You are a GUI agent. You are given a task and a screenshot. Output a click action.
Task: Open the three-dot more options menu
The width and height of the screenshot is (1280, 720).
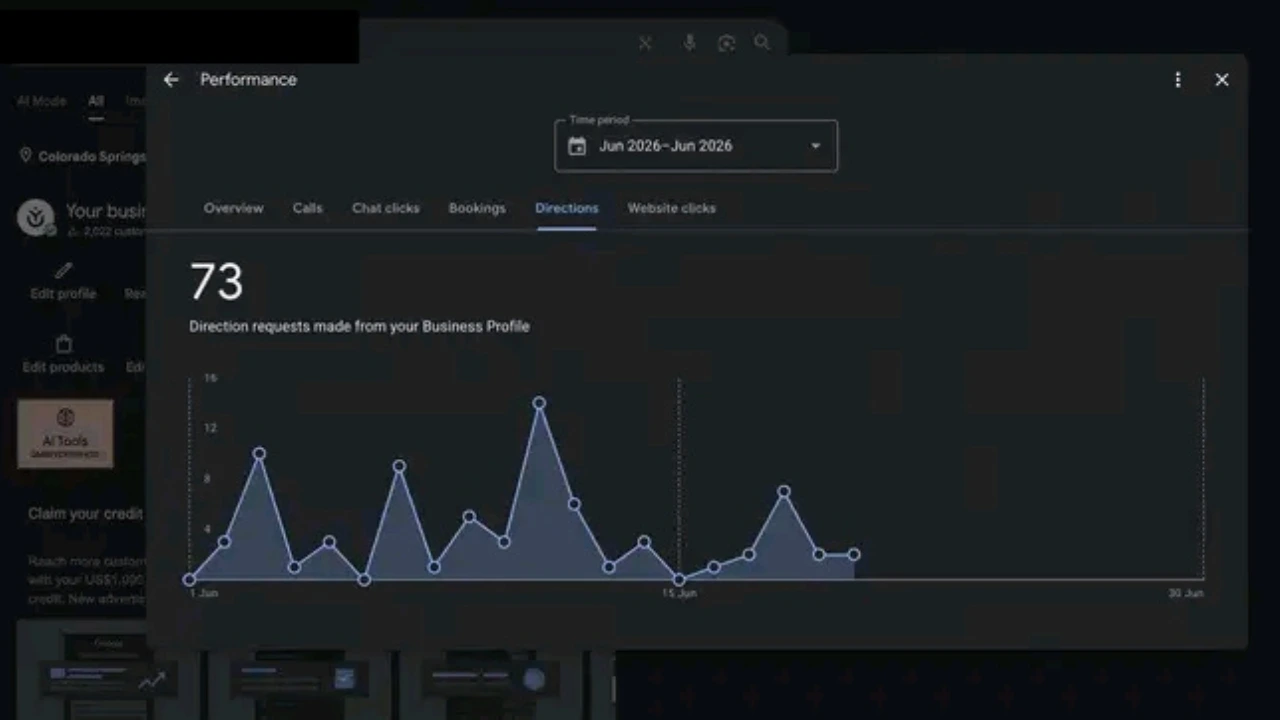click(x=1178, y=80)
